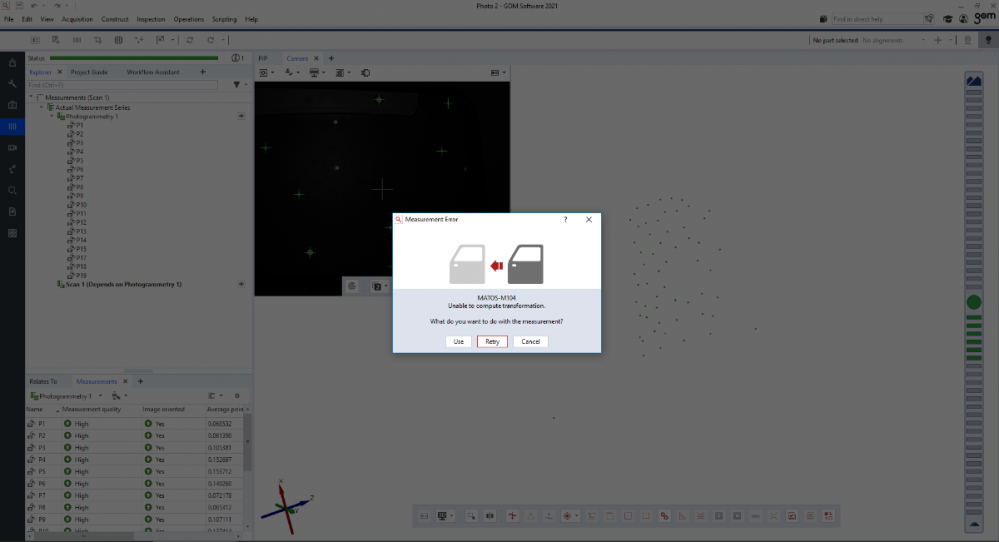Select the highlighted barcode workspace icon in sidebar
The image size is (999, 542).
tap(12, 126)
